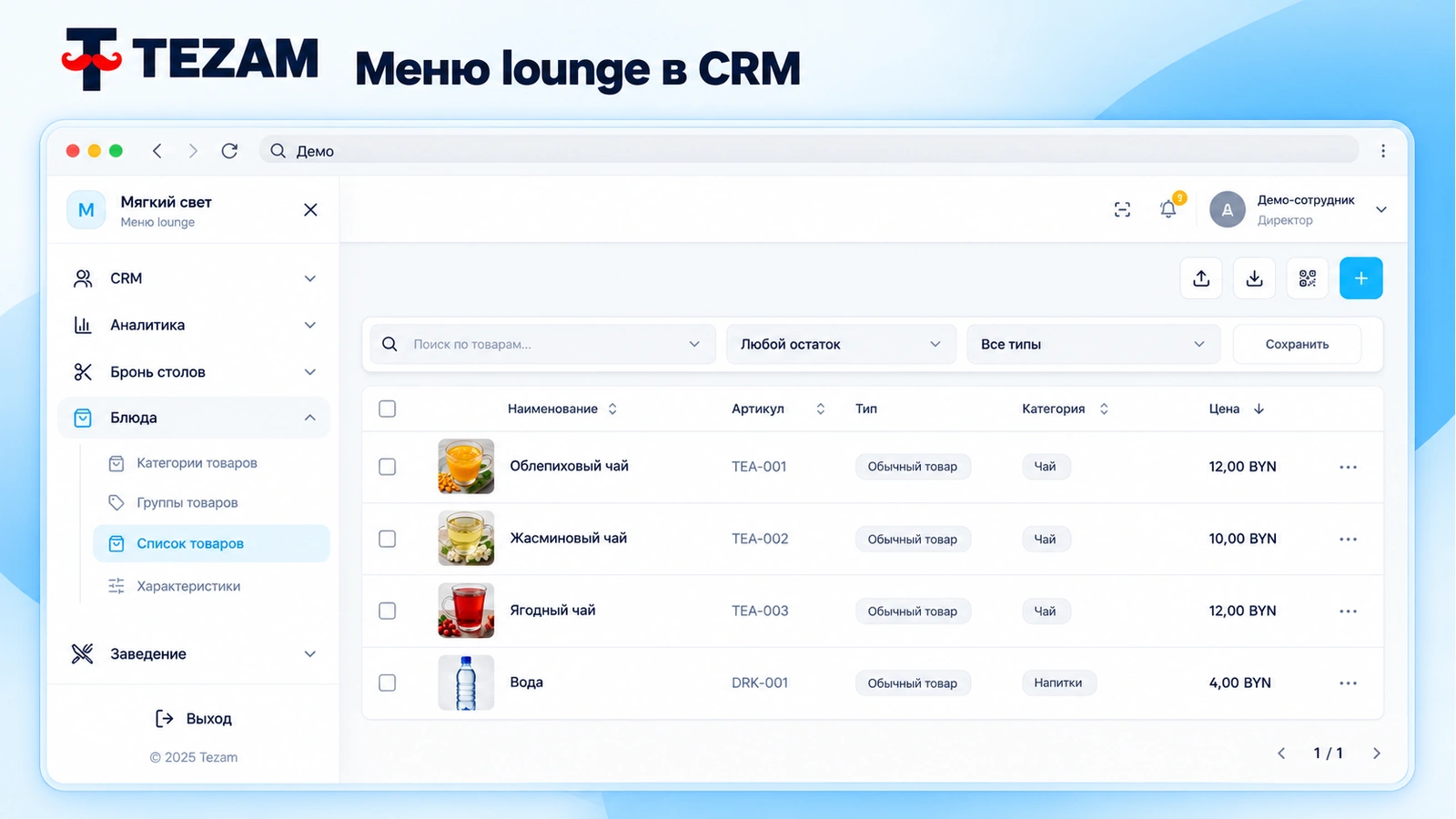This screenshot has height=819, width=1456.
Task: Sort table by Наименование column
Action: (x=562, y=409)
